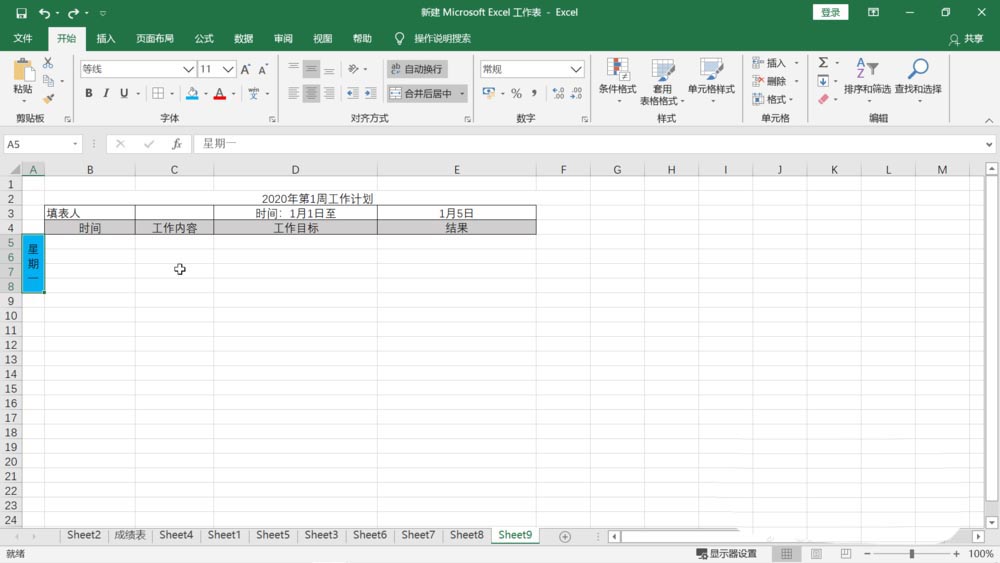
Task: Open the 插入 (Insert) ribbon tab
Action: coord(106,38)
